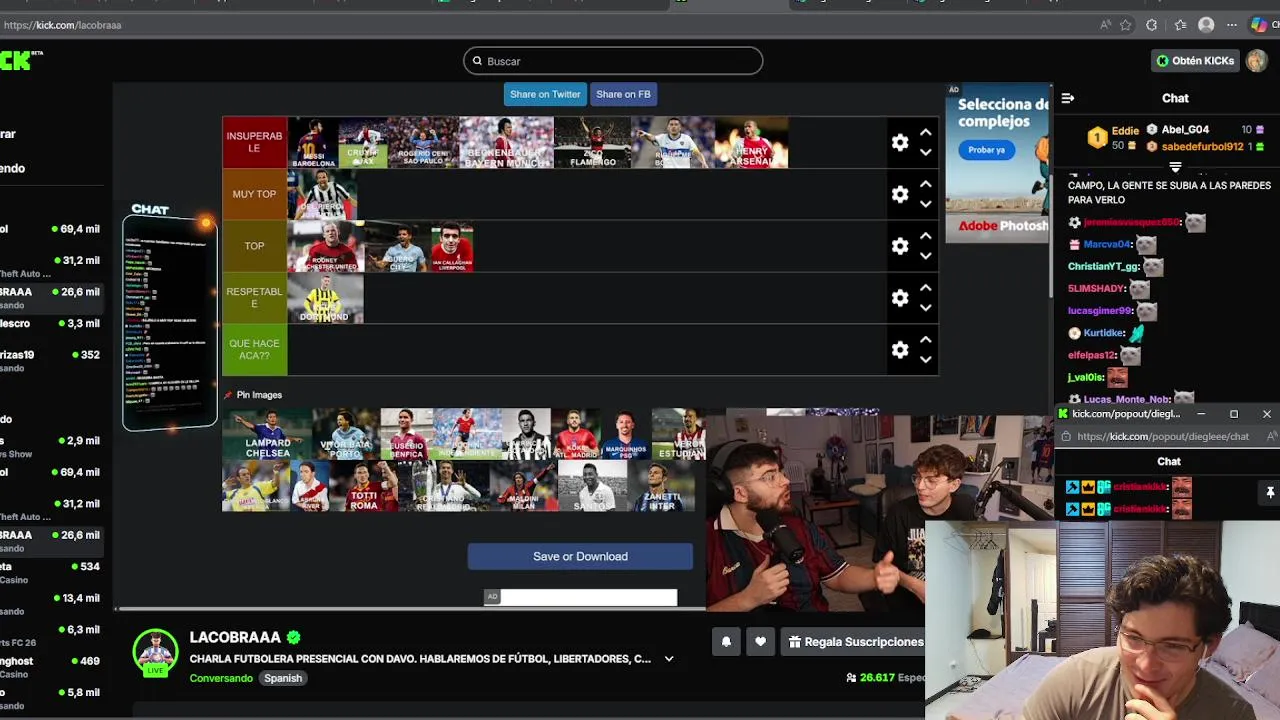
Task: Select Ian Callaghan Liverpool image
Action: 452,246
